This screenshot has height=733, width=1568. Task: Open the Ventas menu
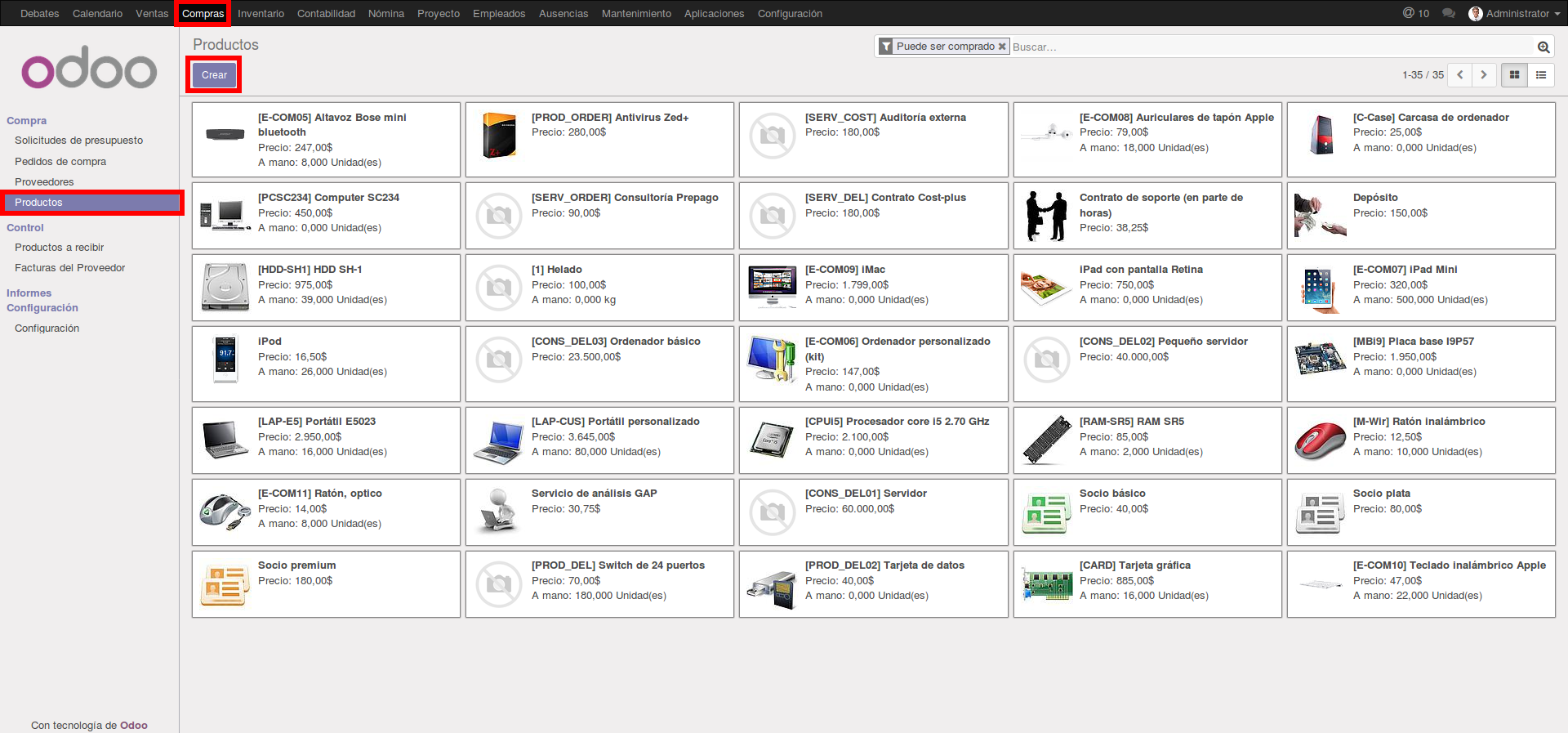pyautogui.click(x=152, y=14)
